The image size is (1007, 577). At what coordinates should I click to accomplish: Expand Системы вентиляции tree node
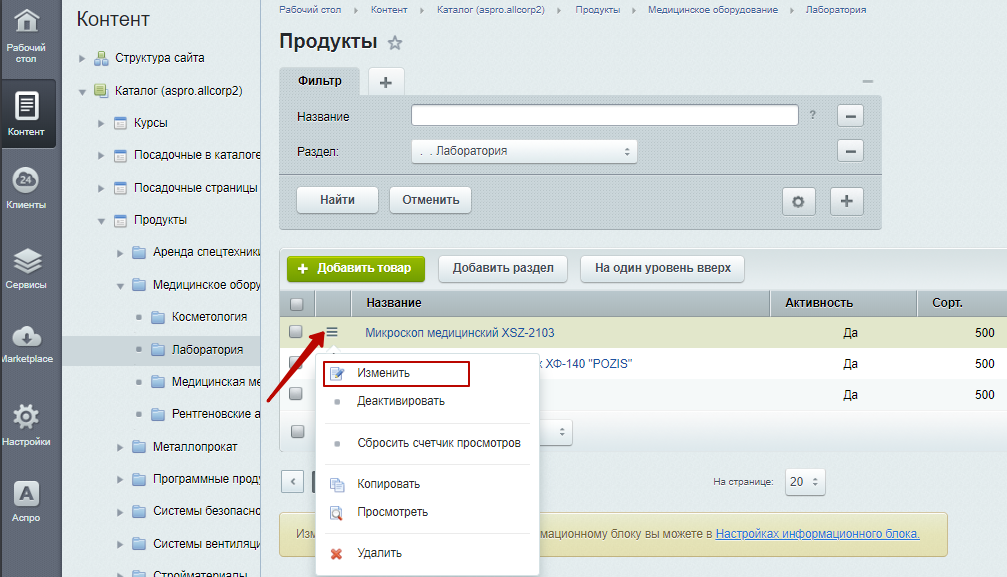click(x=120, y=545)
